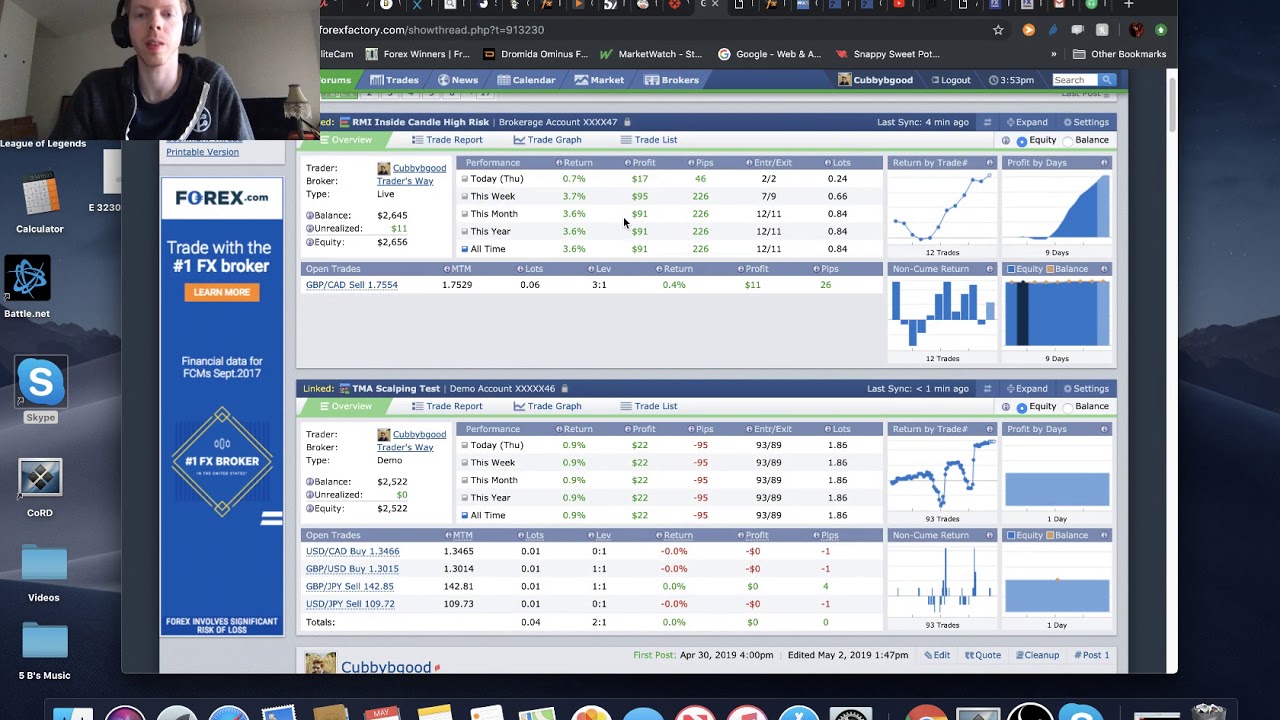Screen dimensions: 1280x720
Task: Click the browser address bar URL
Action: (x=432, y=30)
